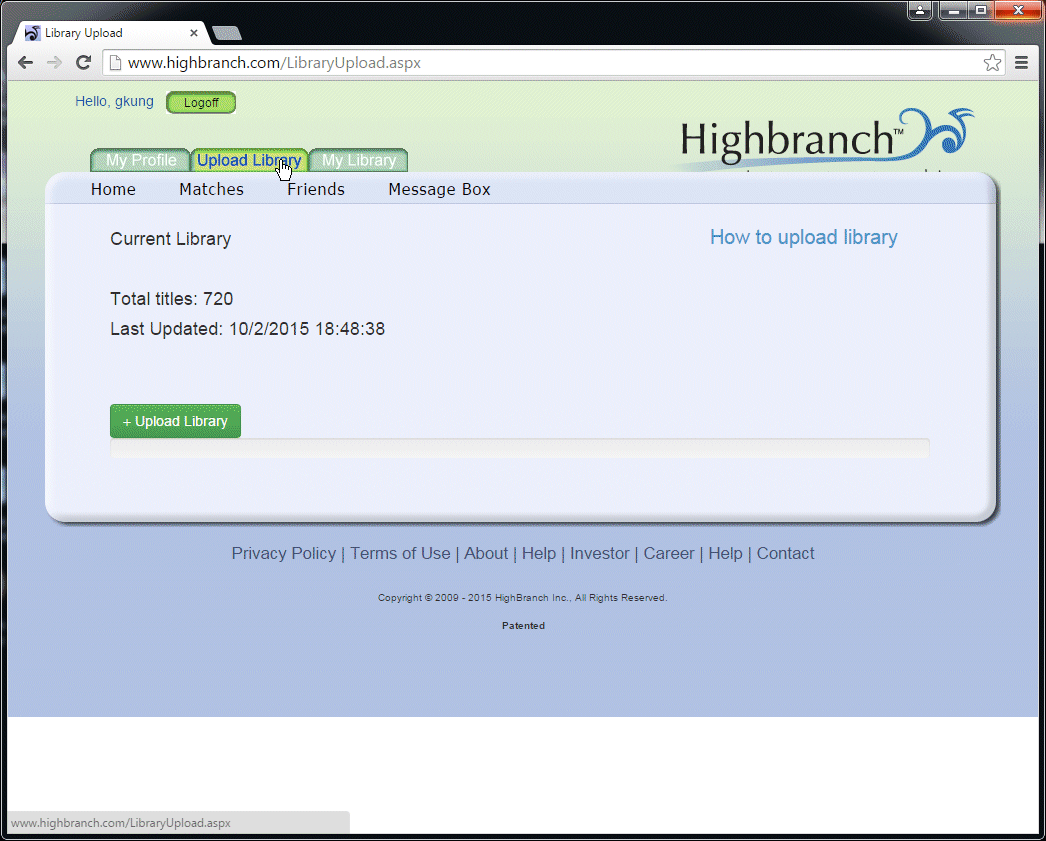Click the Patented text in footer

tap(523, 626)
